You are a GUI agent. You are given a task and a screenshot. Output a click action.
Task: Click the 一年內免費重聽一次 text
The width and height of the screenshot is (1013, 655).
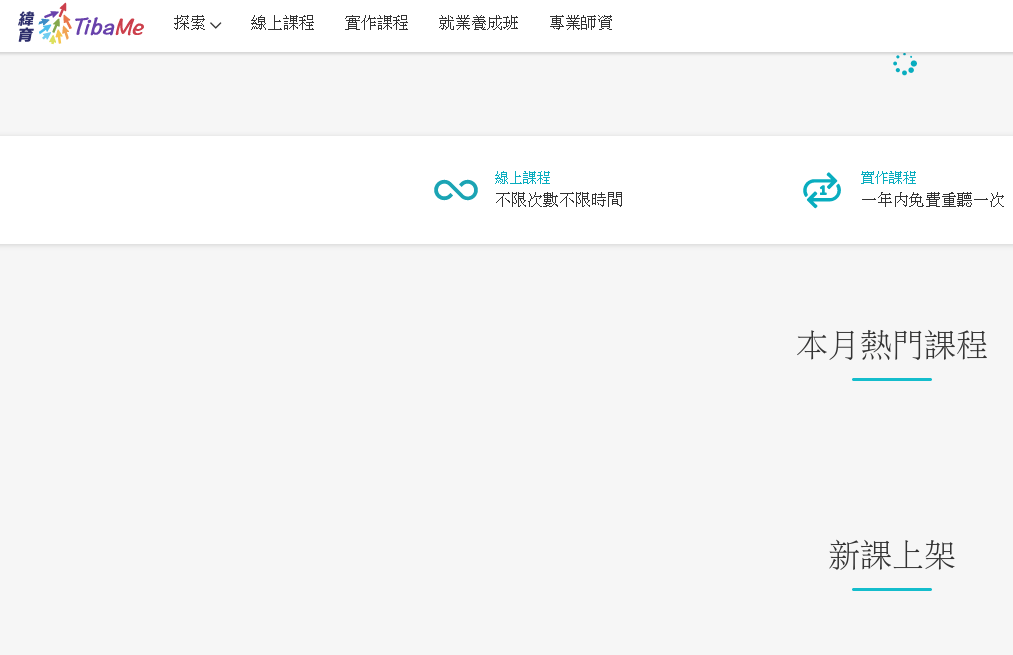(932, 200)
